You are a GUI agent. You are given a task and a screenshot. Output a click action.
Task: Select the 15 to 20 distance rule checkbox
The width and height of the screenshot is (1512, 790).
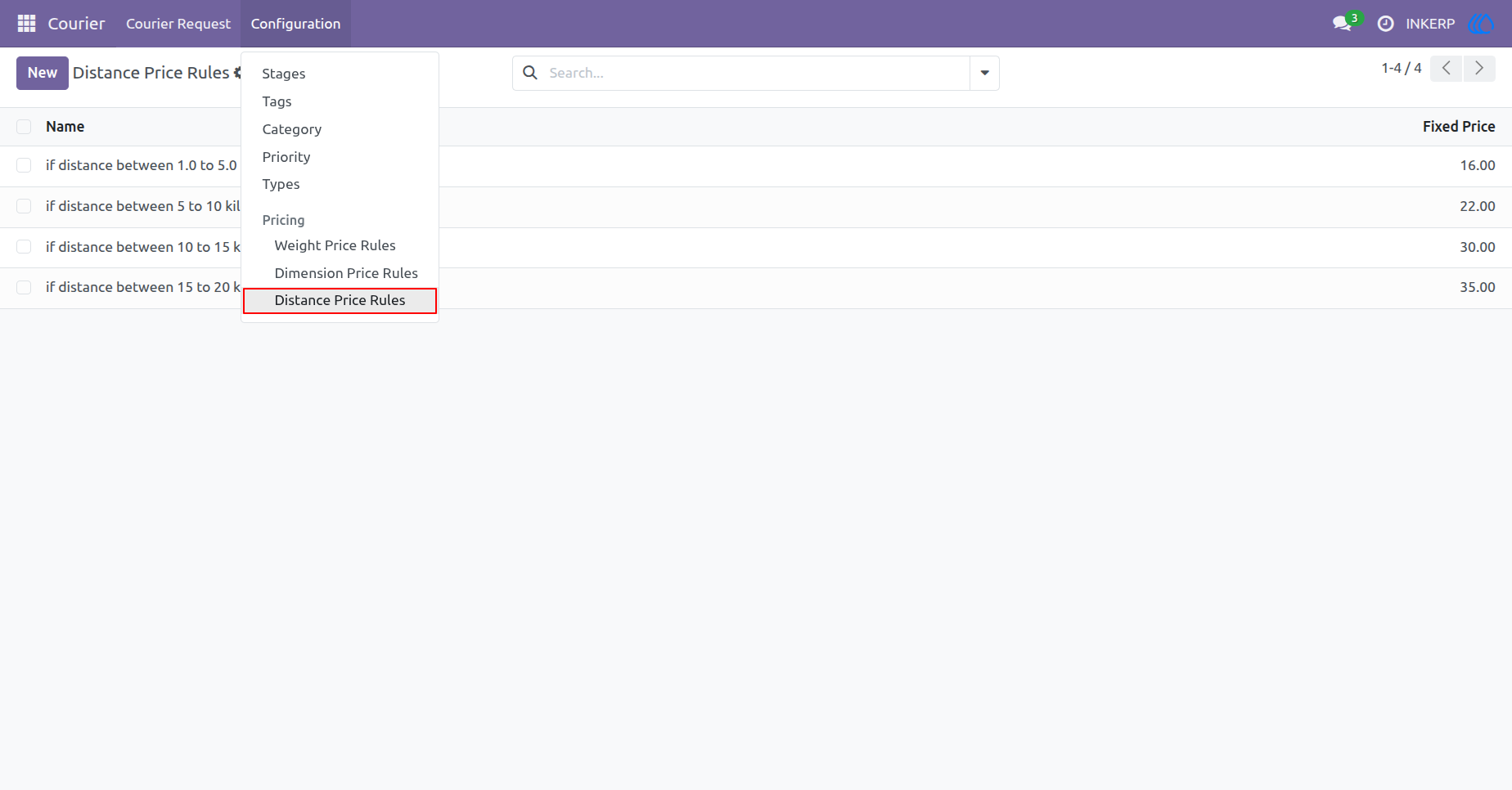click(x=24, y=287)
